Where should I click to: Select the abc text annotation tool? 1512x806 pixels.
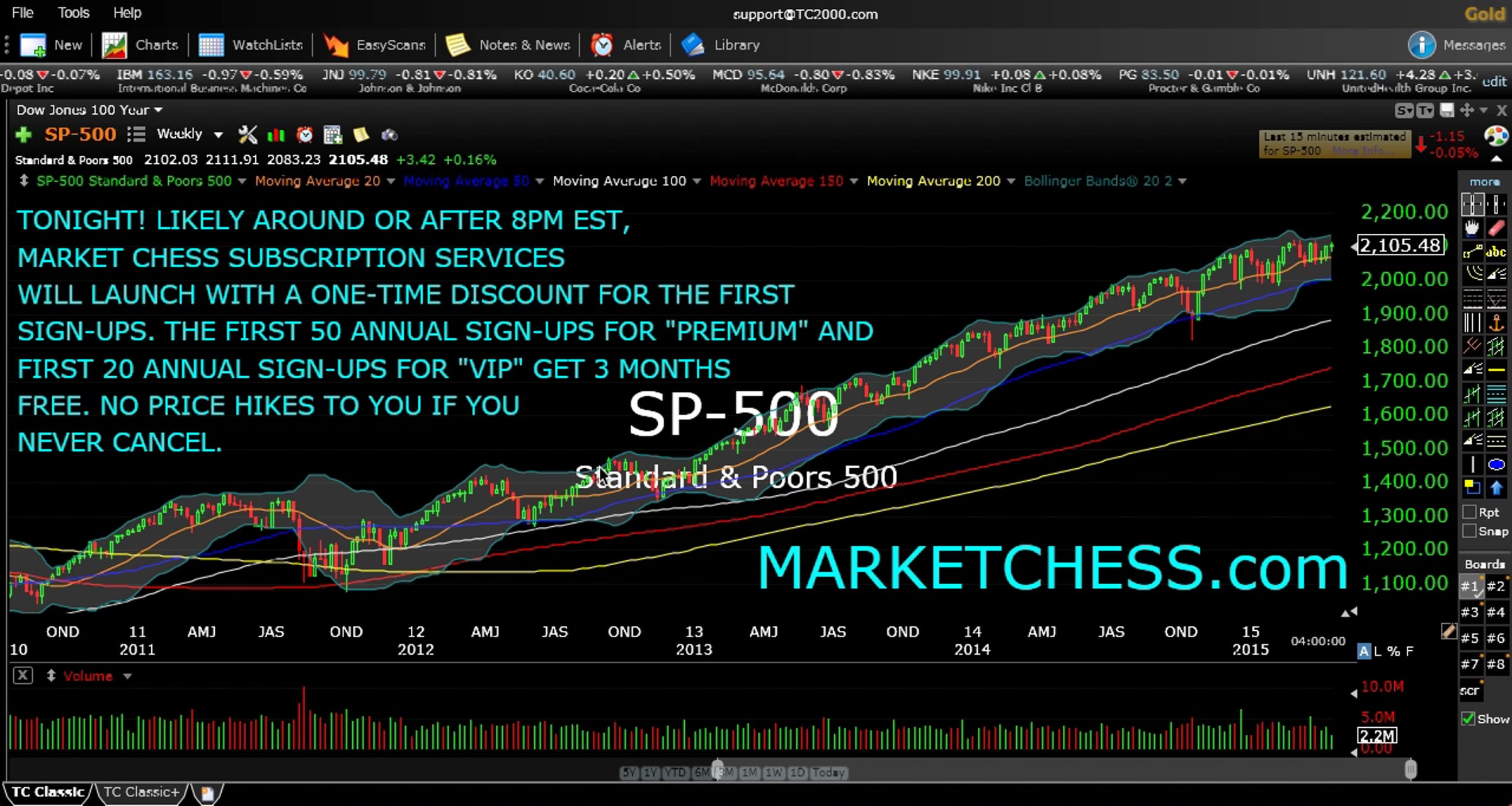click(x=1497, y=253)
